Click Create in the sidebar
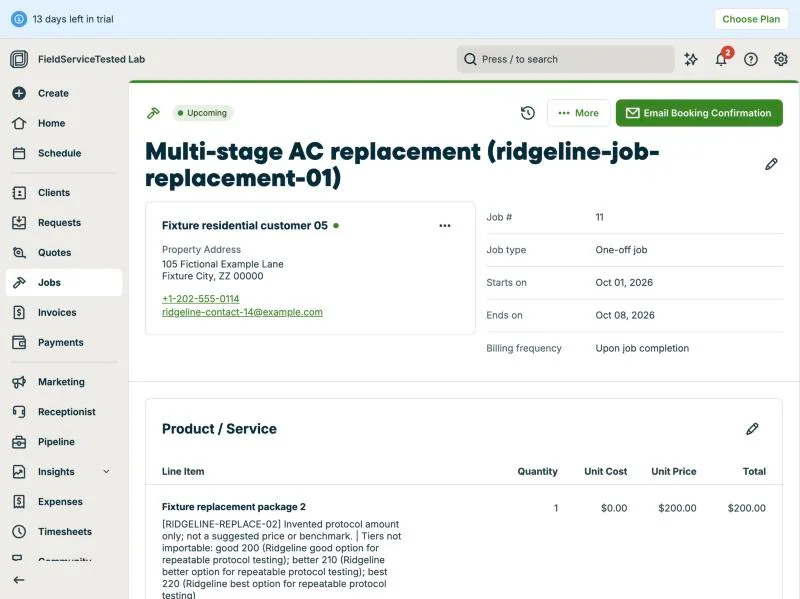800x599 pixels. (x=64, y=93)
